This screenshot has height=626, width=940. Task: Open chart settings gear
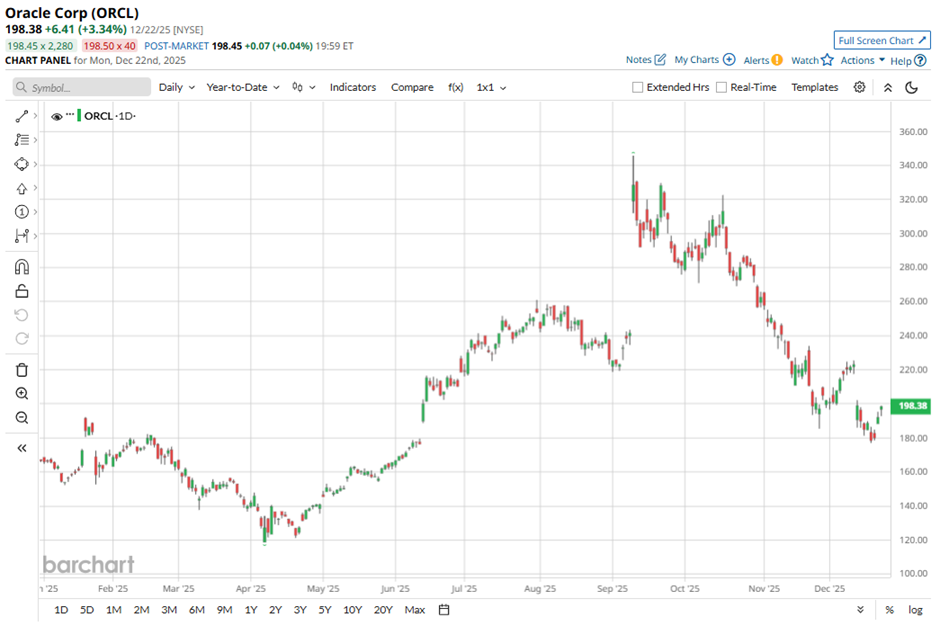pyautogui.click(x=859, y=87)
